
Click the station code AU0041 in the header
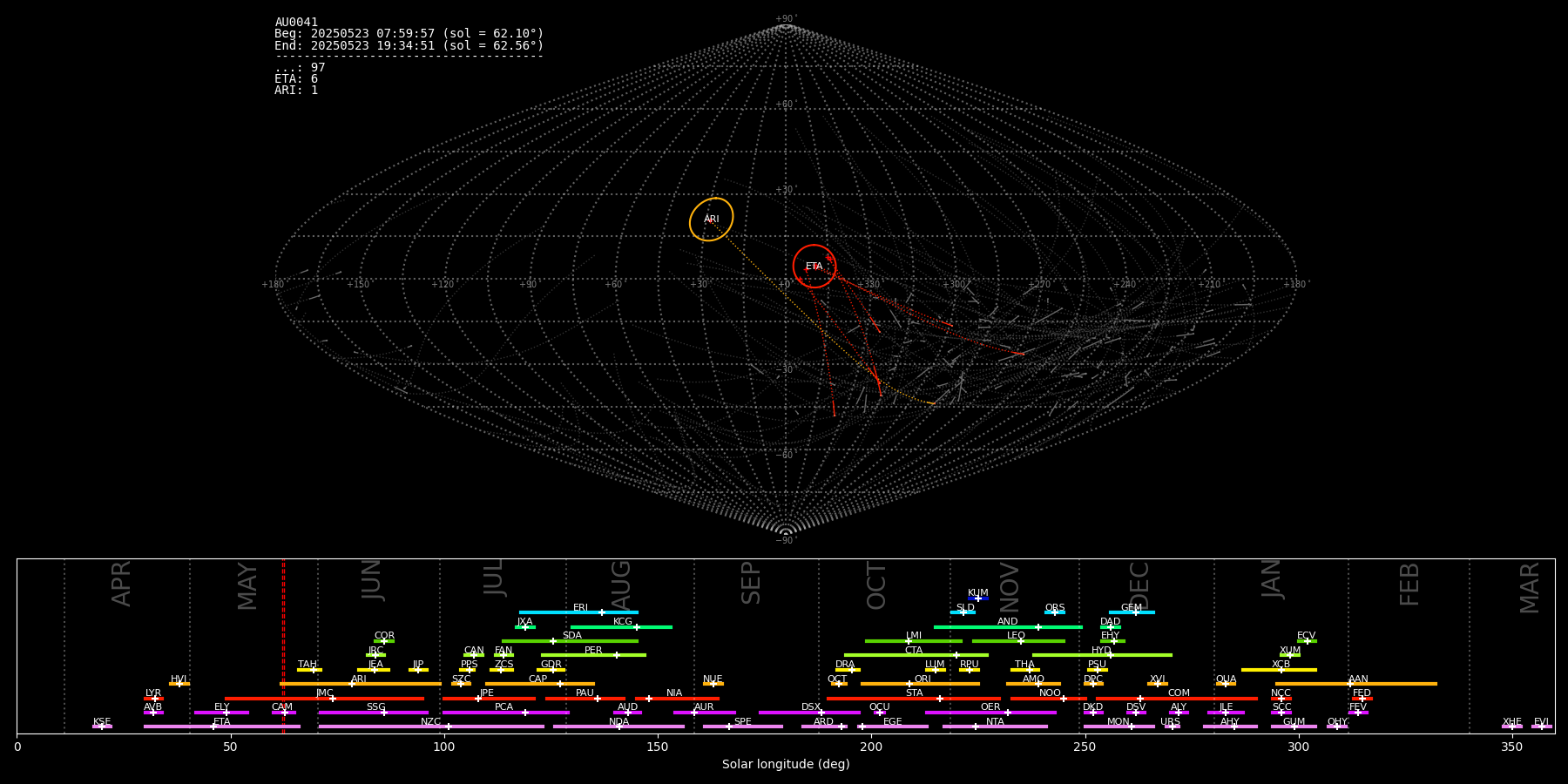[x=296, y=23]
